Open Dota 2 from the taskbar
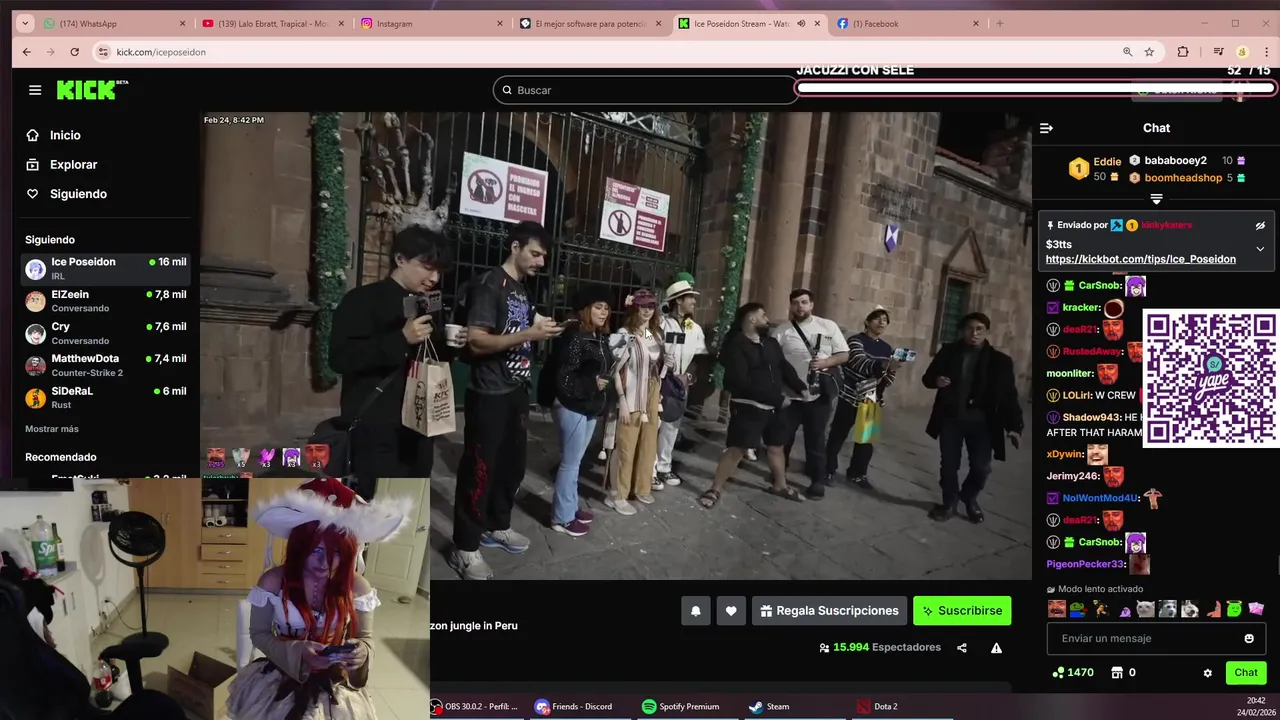 877,706
